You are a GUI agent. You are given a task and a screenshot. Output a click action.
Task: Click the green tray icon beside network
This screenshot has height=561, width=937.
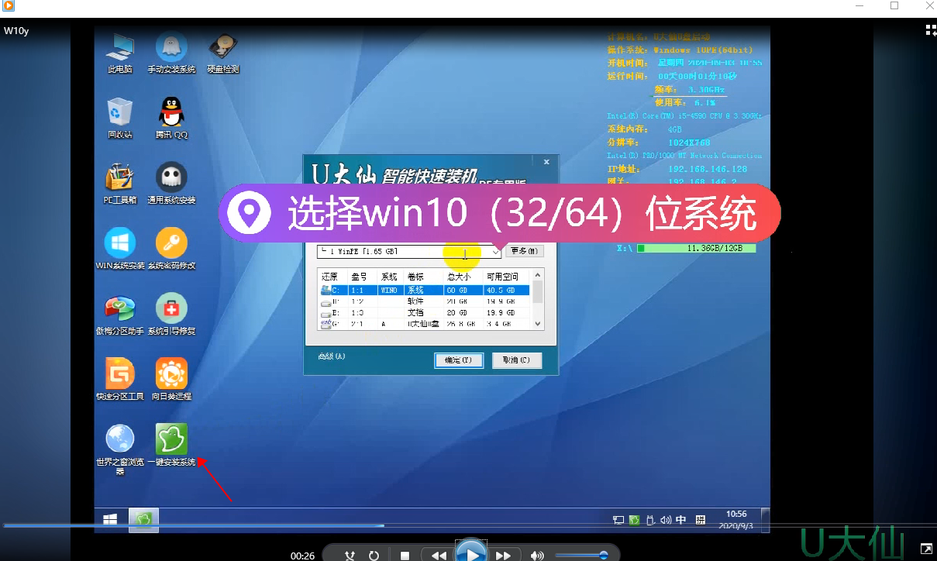(x=635, y=520)
